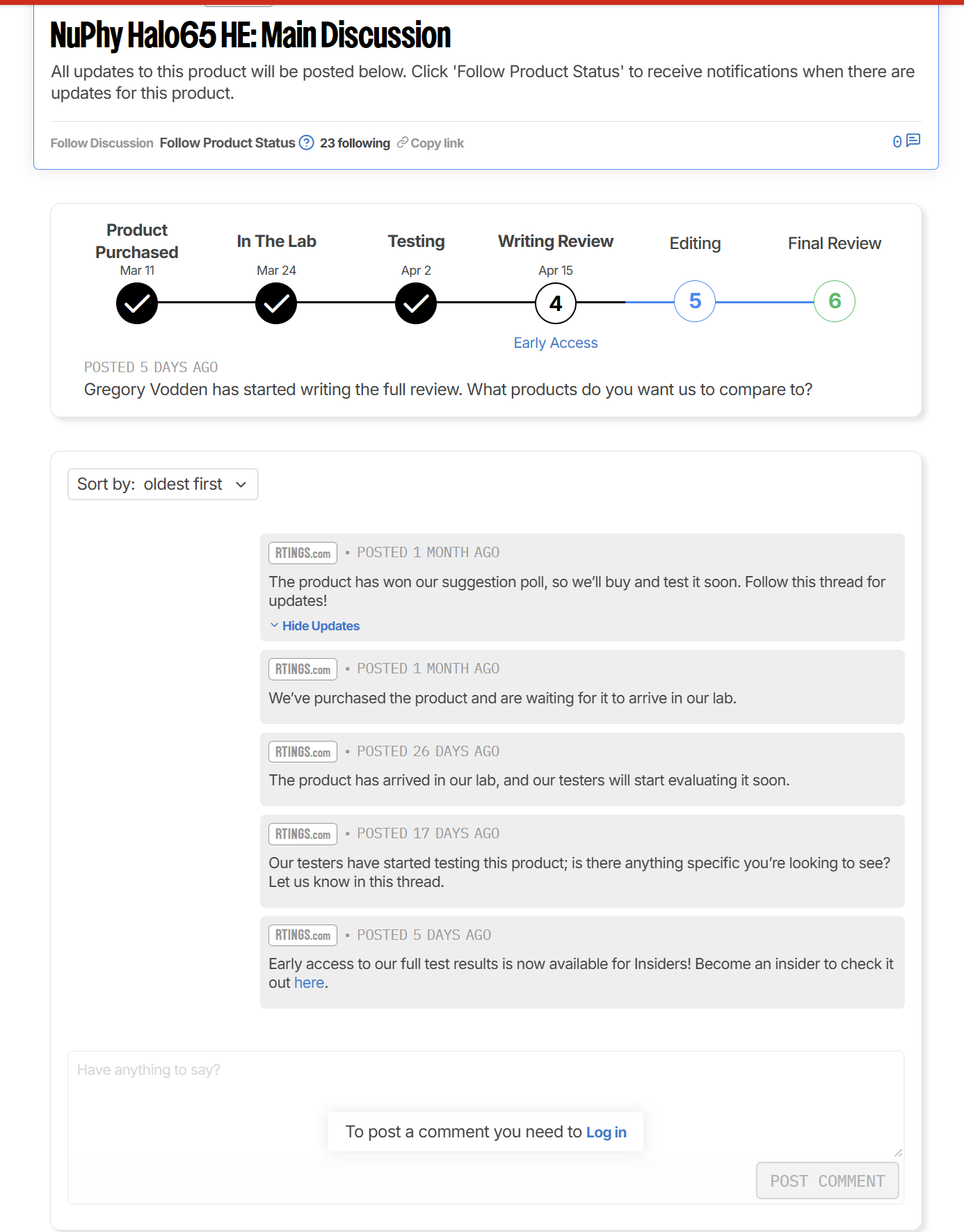The width and height of the screenshot is (964, 1232).
Task: Click the Testing stage checkmark circle
Action: tap(416, 303)
